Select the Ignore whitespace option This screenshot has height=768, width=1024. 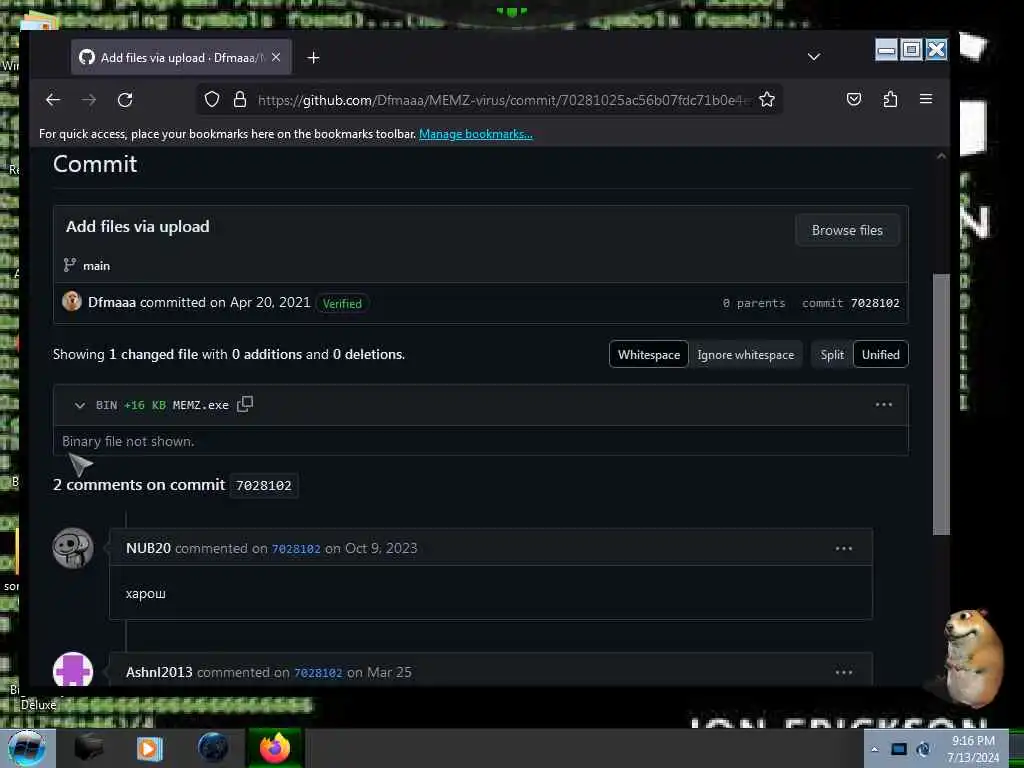click(x=745, y=355)
